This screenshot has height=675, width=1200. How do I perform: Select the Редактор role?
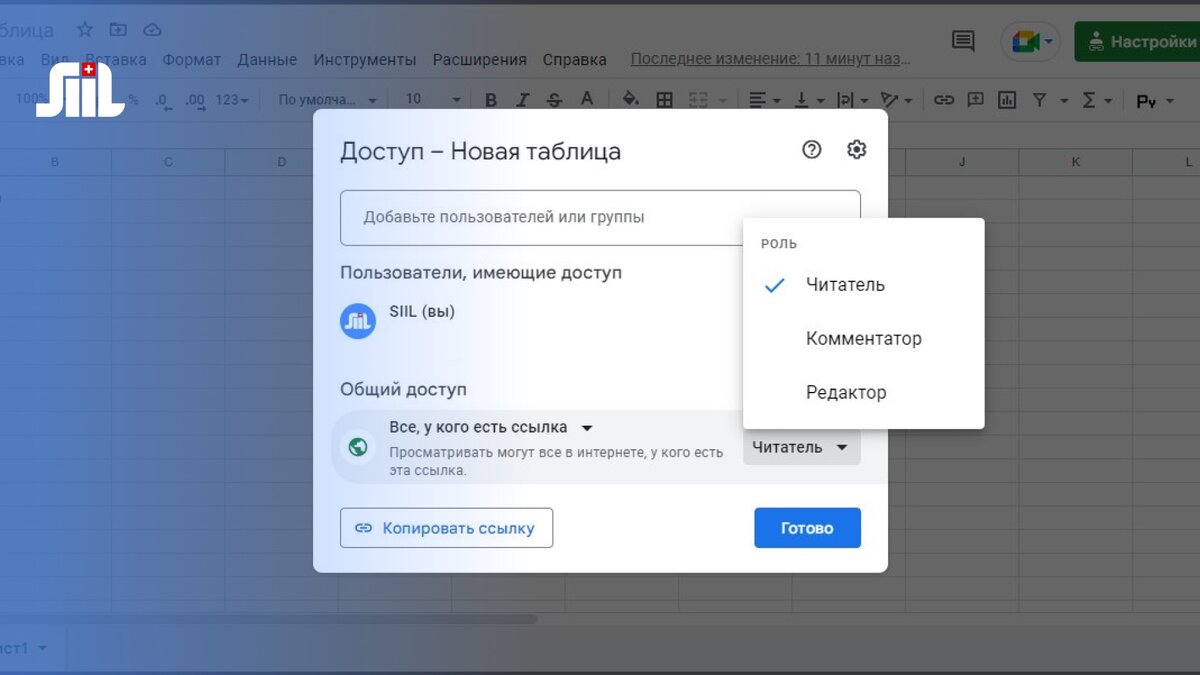(846, 392)
